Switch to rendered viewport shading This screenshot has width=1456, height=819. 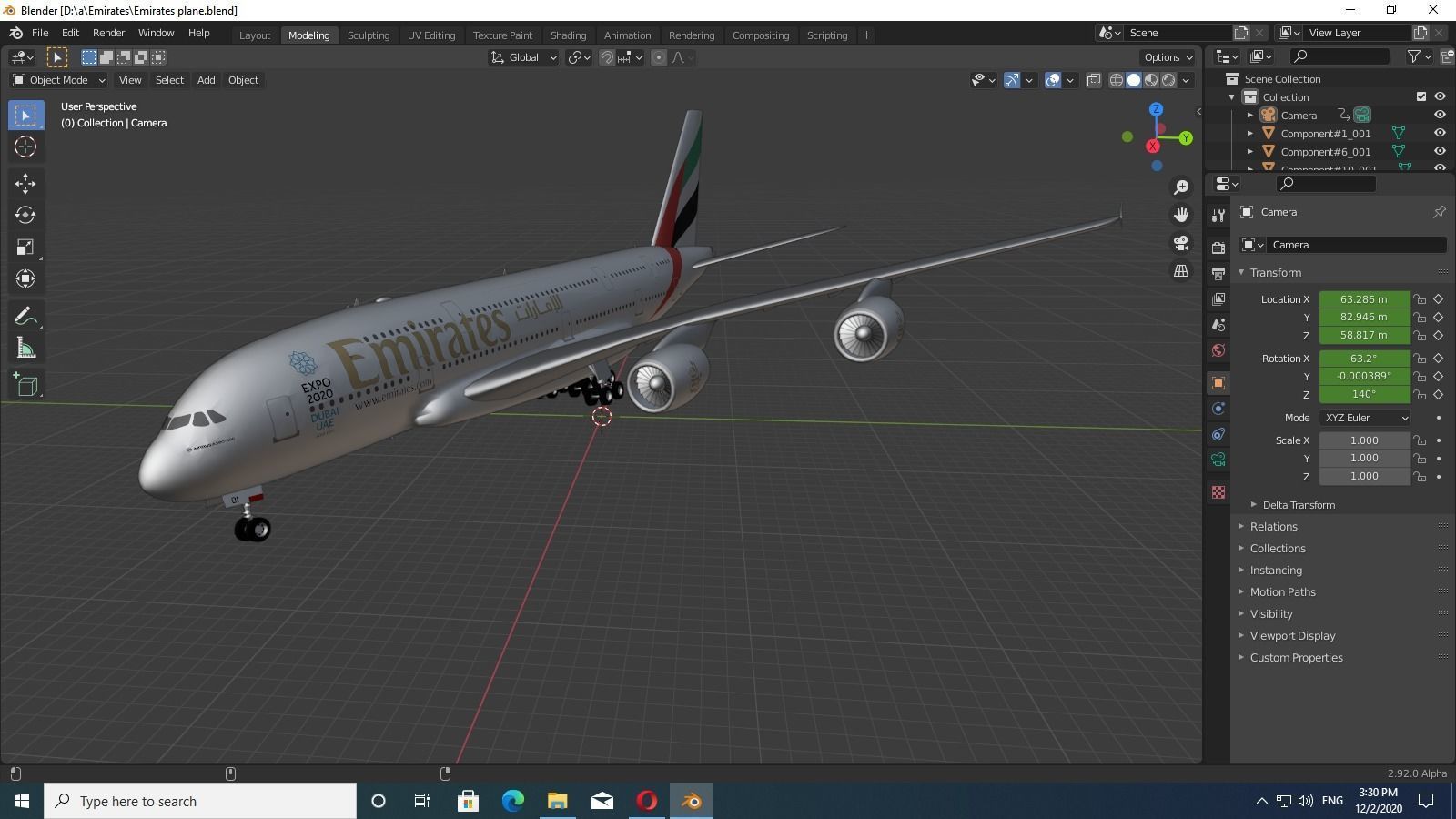pyautogui.click(x=1168, y=80)
